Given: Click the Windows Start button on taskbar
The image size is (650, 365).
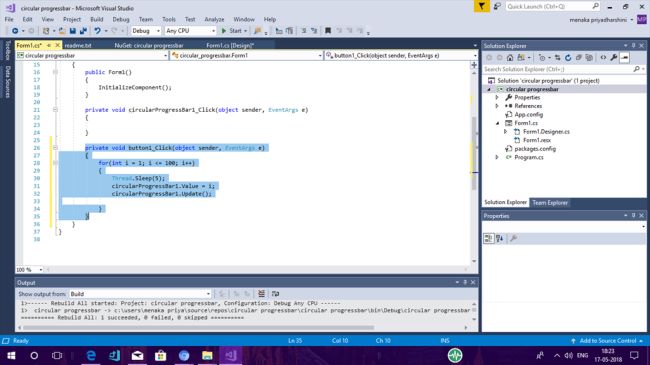Looking at the screenshot, I should (11, 355).
